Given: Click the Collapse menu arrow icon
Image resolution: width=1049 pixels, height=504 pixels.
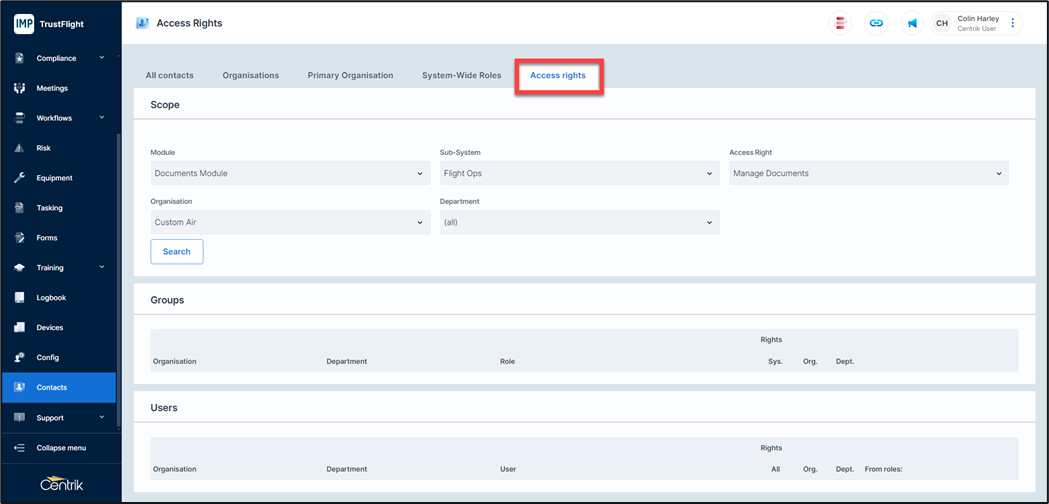Looking at the screenshot, I should click(19, 448).
